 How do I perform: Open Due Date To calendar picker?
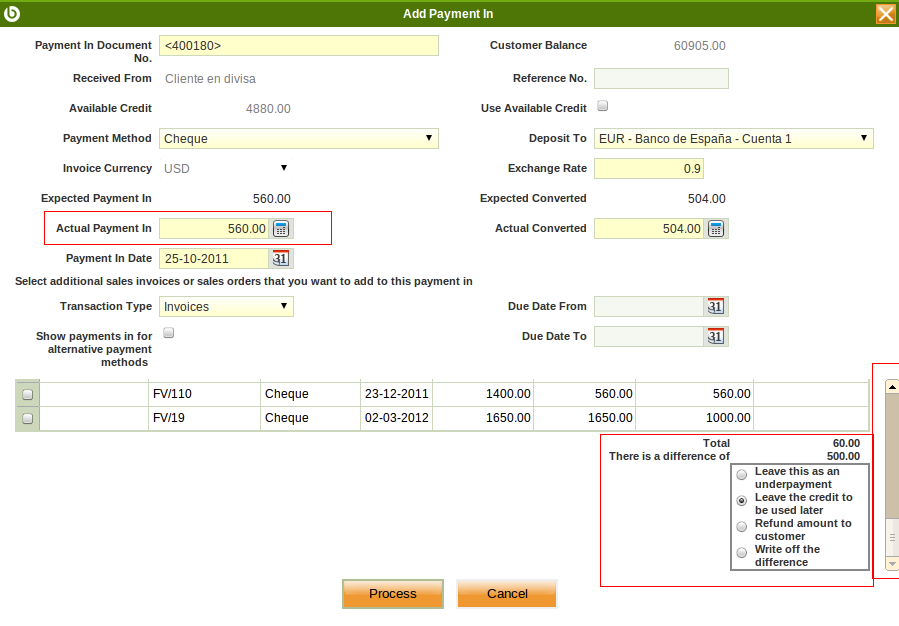(716, 337)
